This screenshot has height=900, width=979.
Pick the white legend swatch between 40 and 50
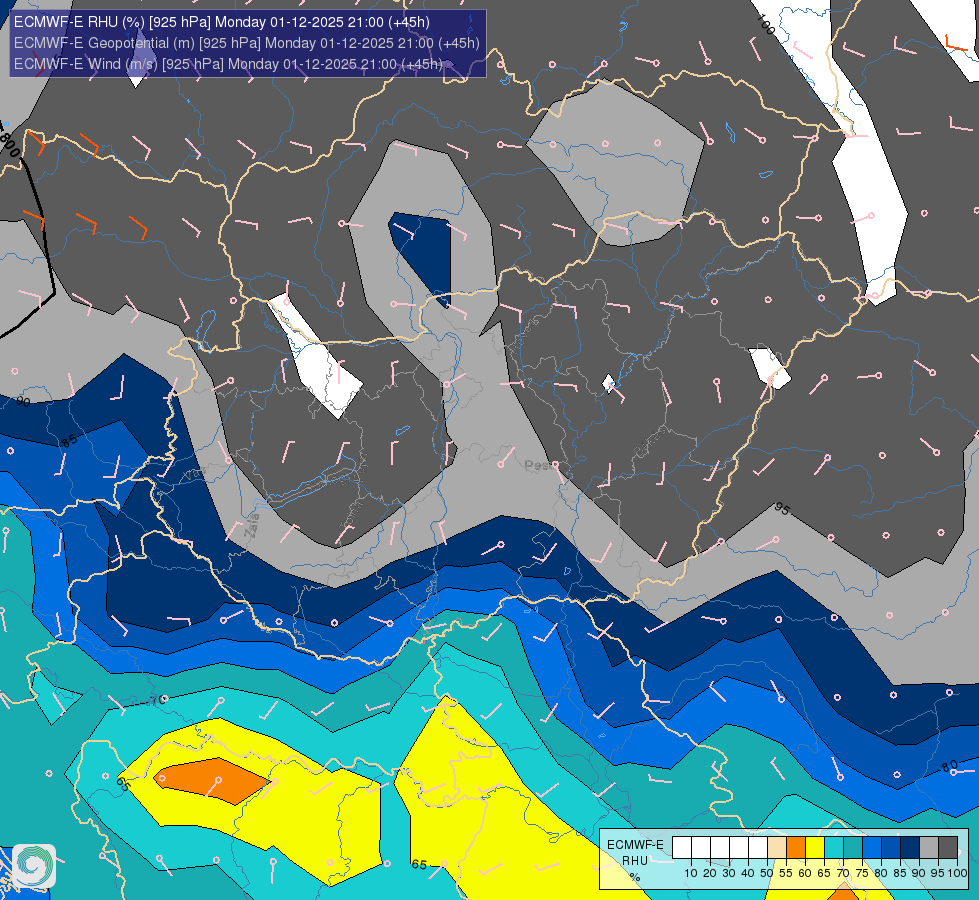[758, 848]
